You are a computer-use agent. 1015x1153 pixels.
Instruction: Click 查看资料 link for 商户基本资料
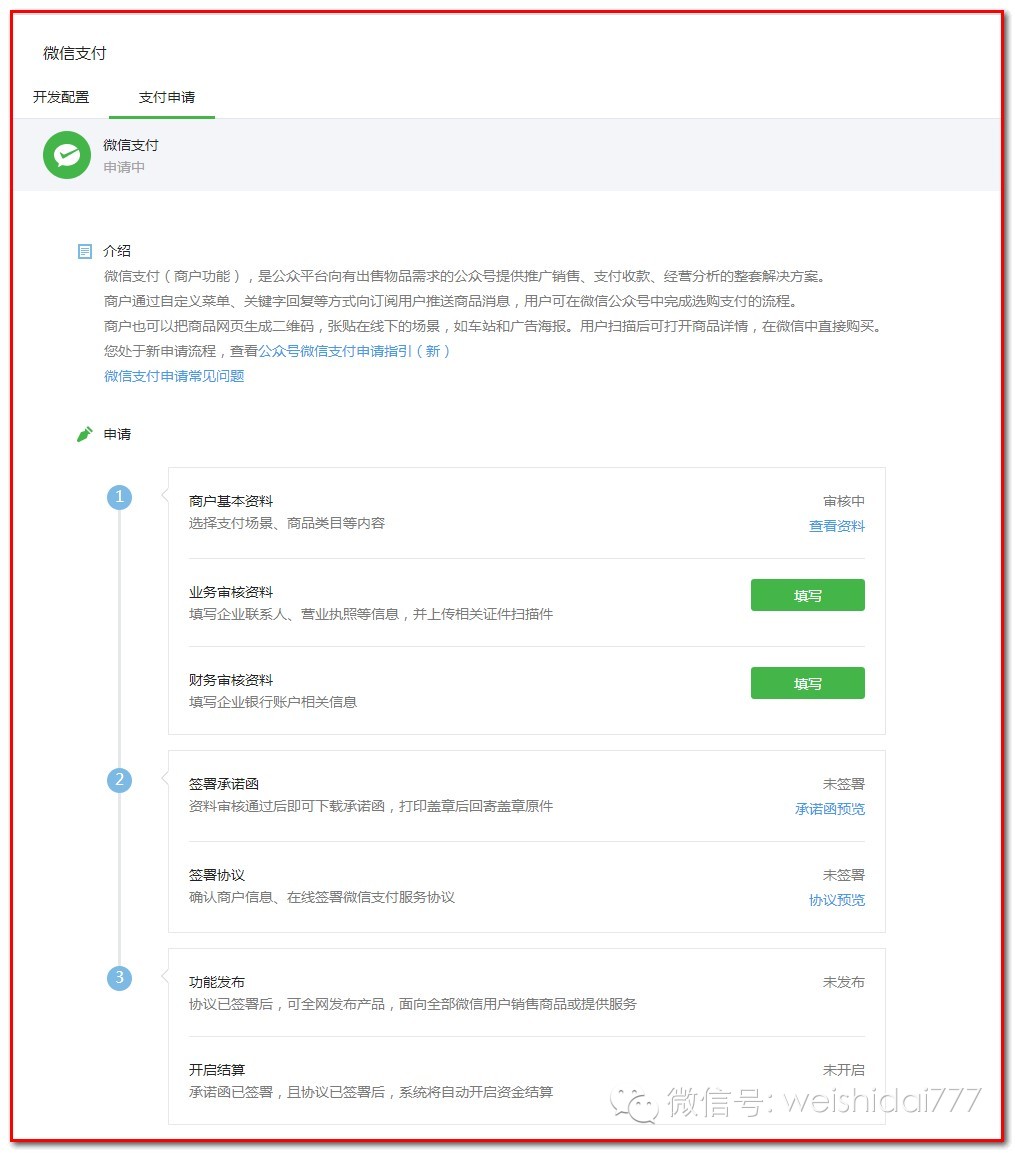click(837, 526)
